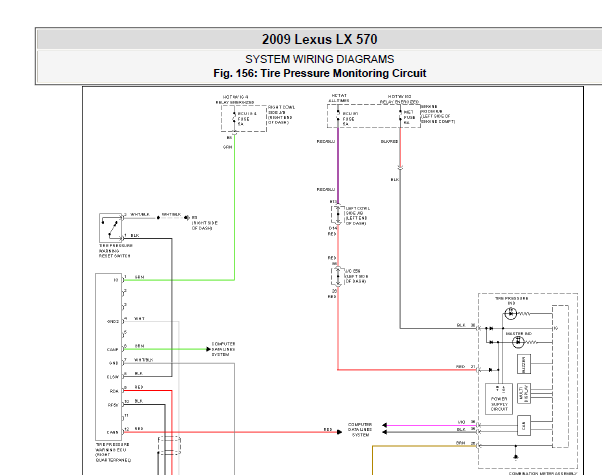602x475 pixels.
Task: Click the GND2 pin label on ECU
Action: (x=113, y=321)
